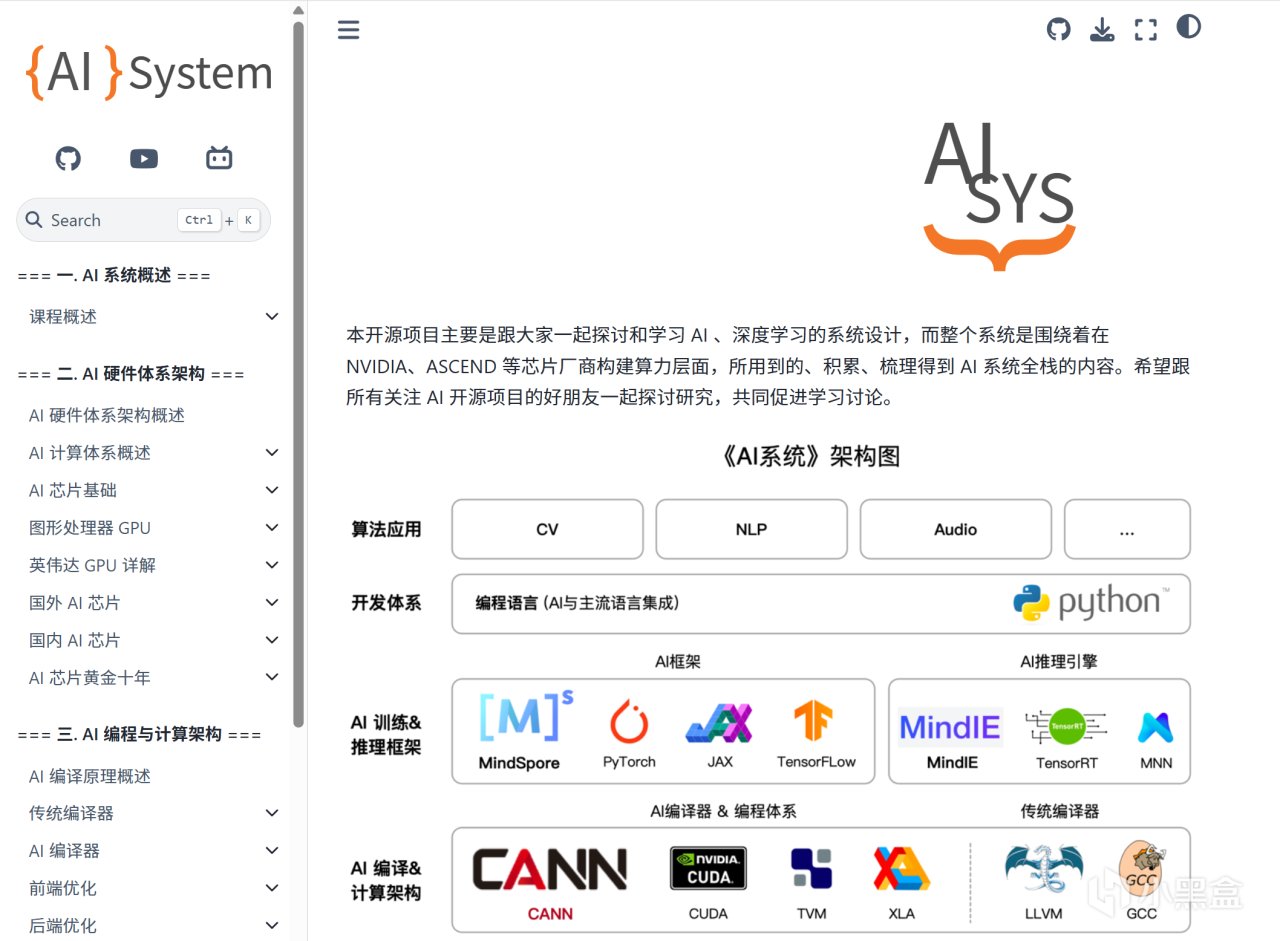Open the 后端优化 sidebar link

tap(63, 926)
